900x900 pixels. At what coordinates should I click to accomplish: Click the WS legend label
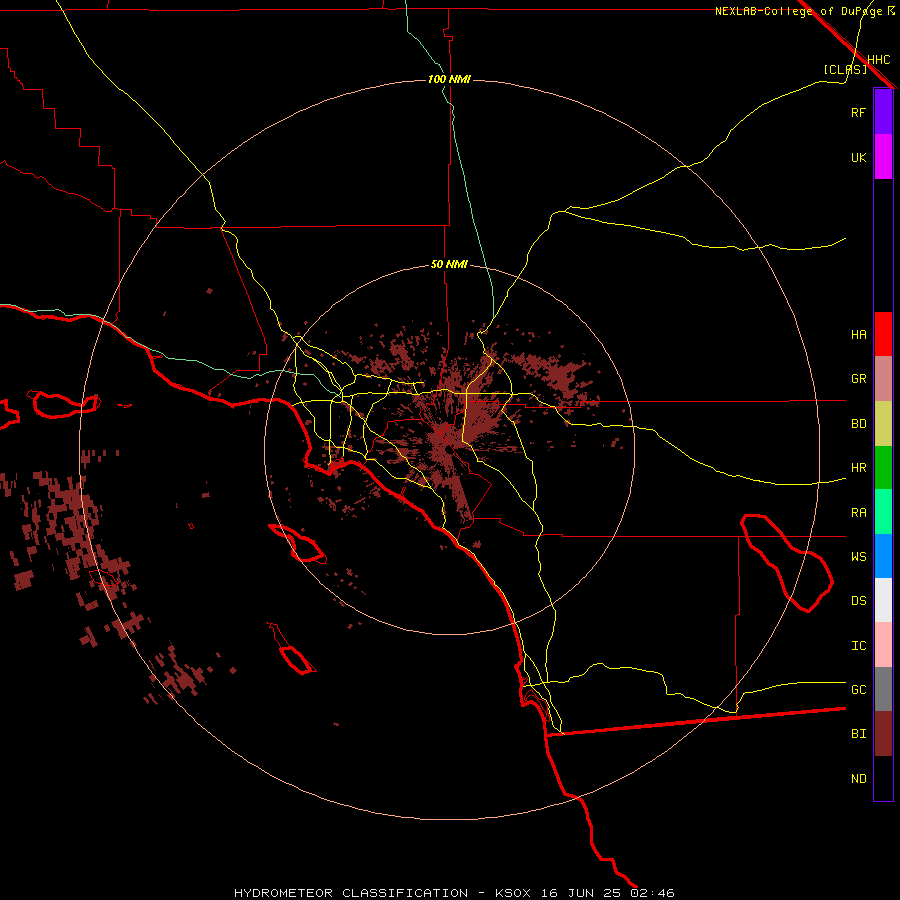[x=858, y=557]
